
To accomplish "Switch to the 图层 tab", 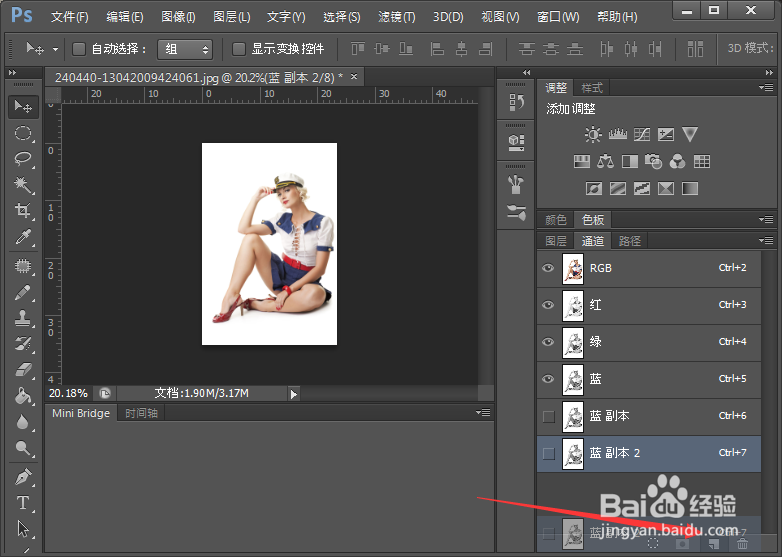I will (x=556, y=241).
